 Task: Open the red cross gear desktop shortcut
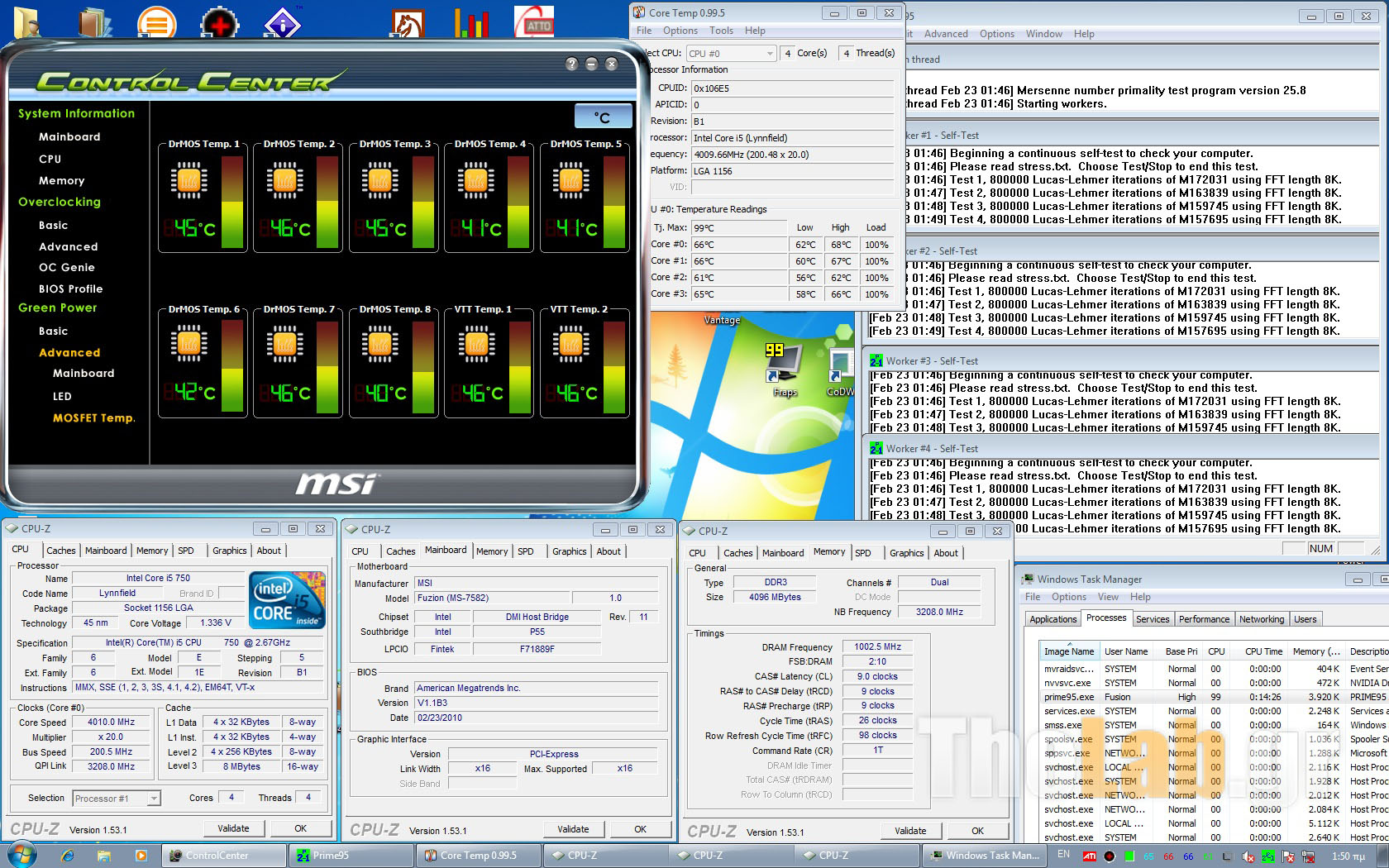(x=219, y=23)
